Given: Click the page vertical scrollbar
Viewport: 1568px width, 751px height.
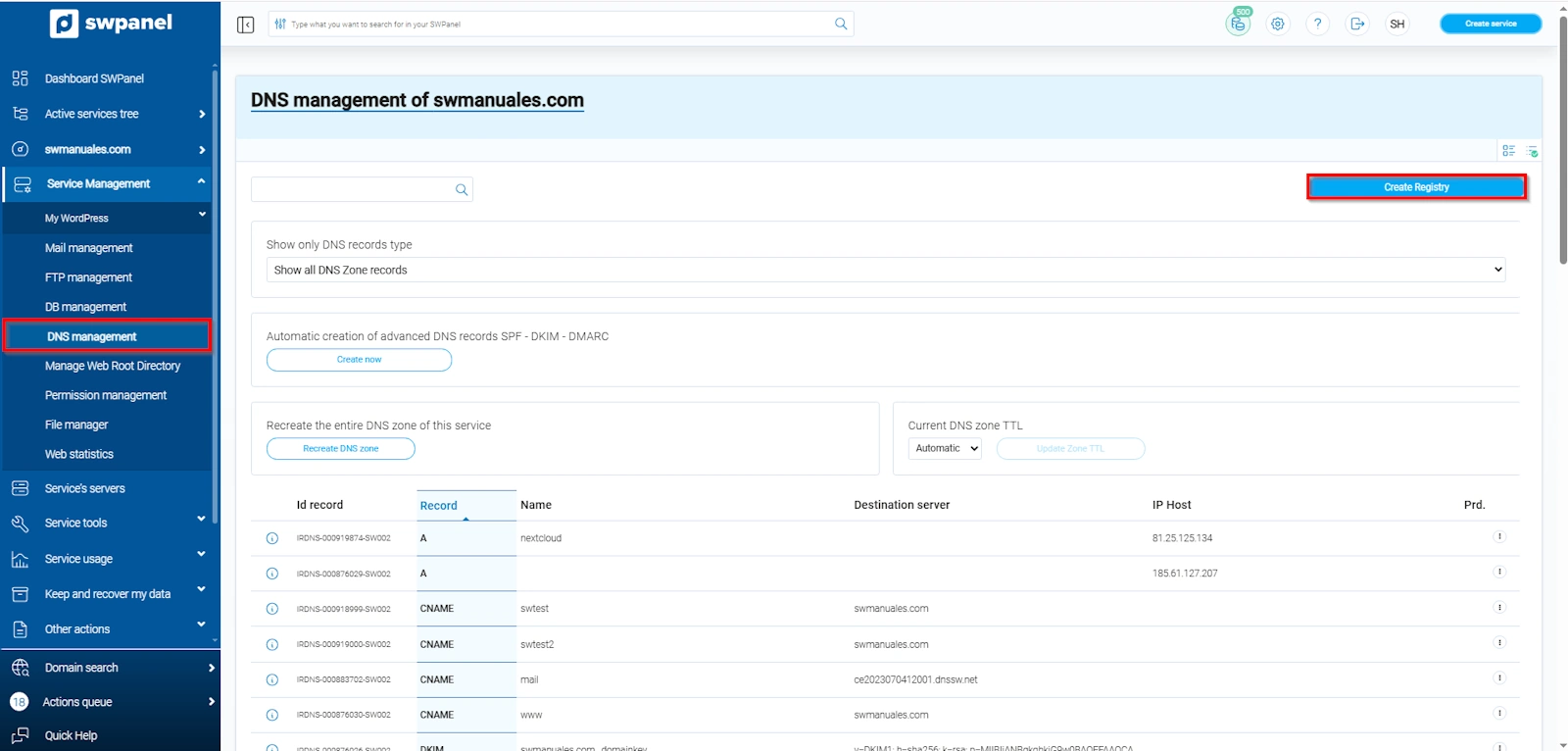Looking at the screenshot, I should 1563,140.
